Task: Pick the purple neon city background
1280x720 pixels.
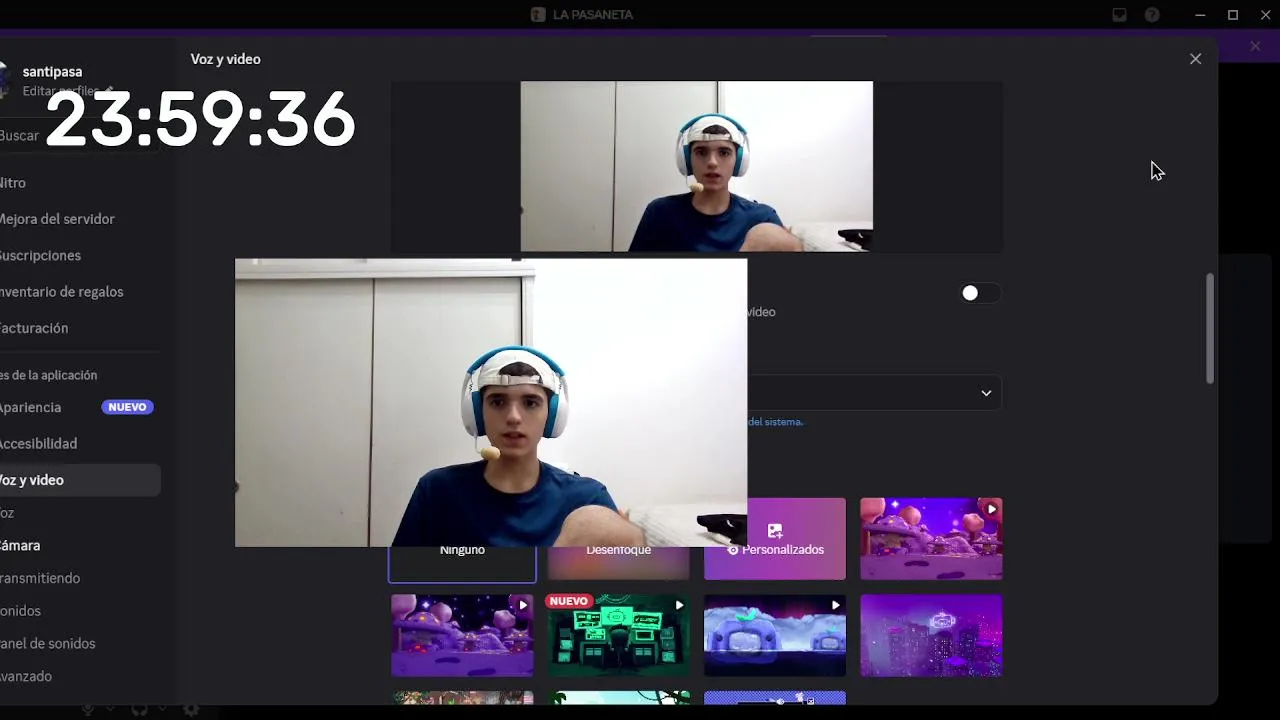Action: point(931,636)
